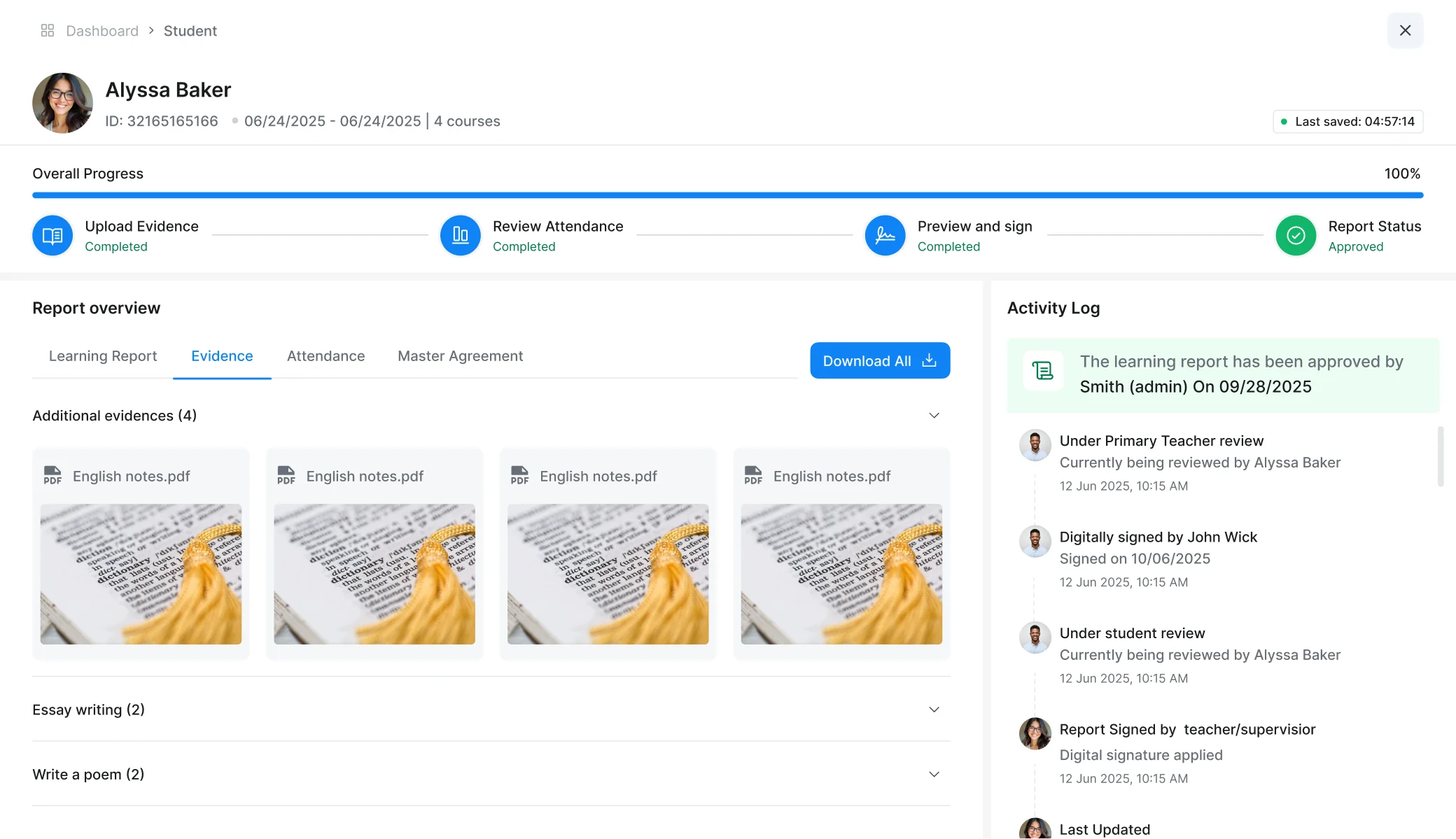Click the PDF icon of second English notes card
The height and width of the screenshot is (839, 1456).
point(286,476)
